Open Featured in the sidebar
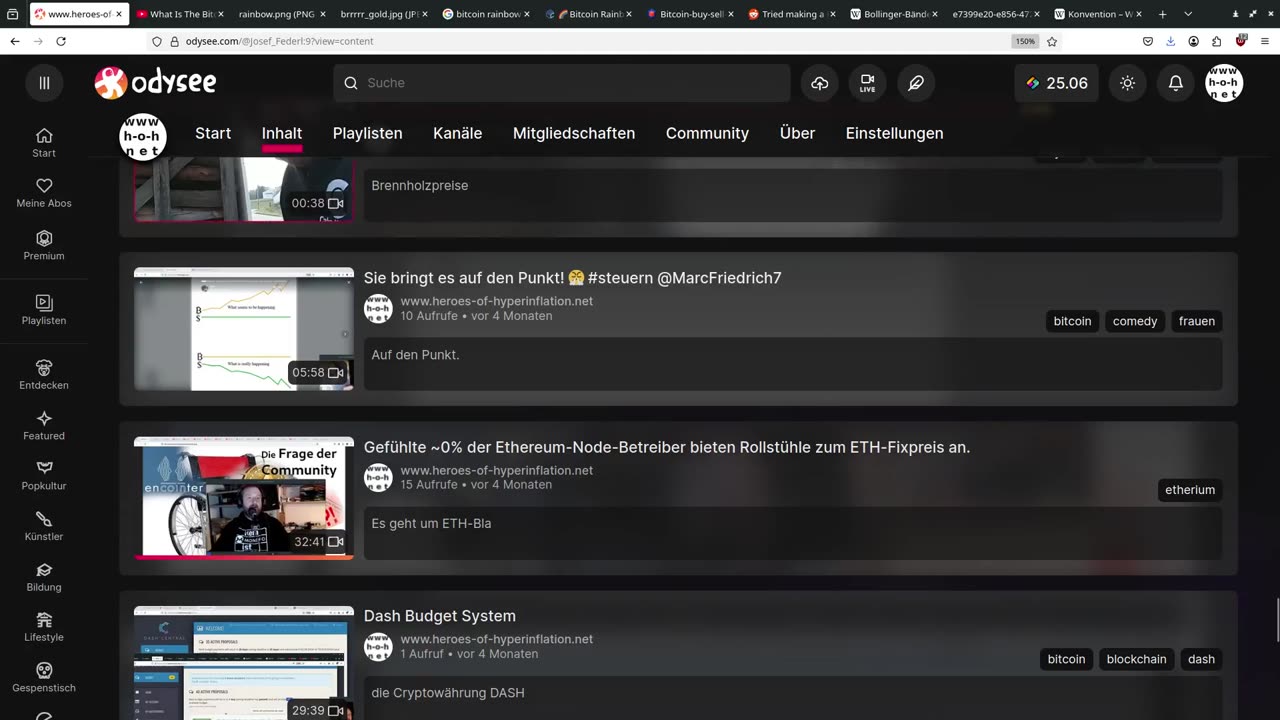The height and width of the screenshot is (720, 1280). pos(44,426)
